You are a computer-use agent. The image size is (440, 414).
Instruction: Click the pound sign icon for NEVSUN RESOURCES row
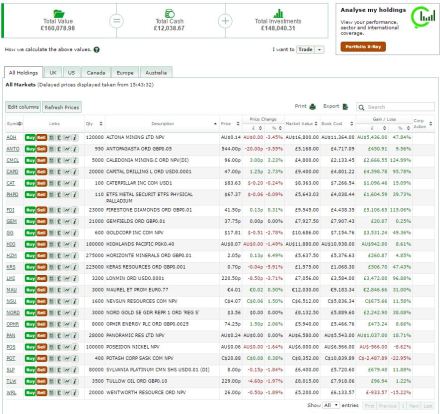pos(59,301)
